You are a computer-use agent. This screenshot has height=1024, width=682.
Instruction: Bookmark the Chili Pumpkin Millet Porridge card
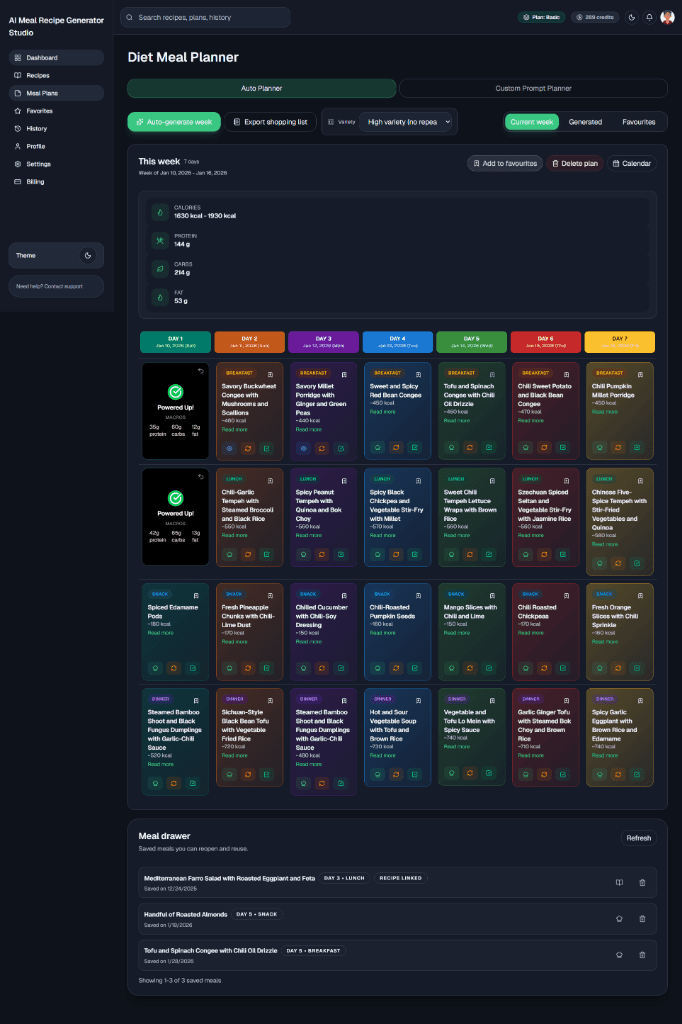point(640,375)
